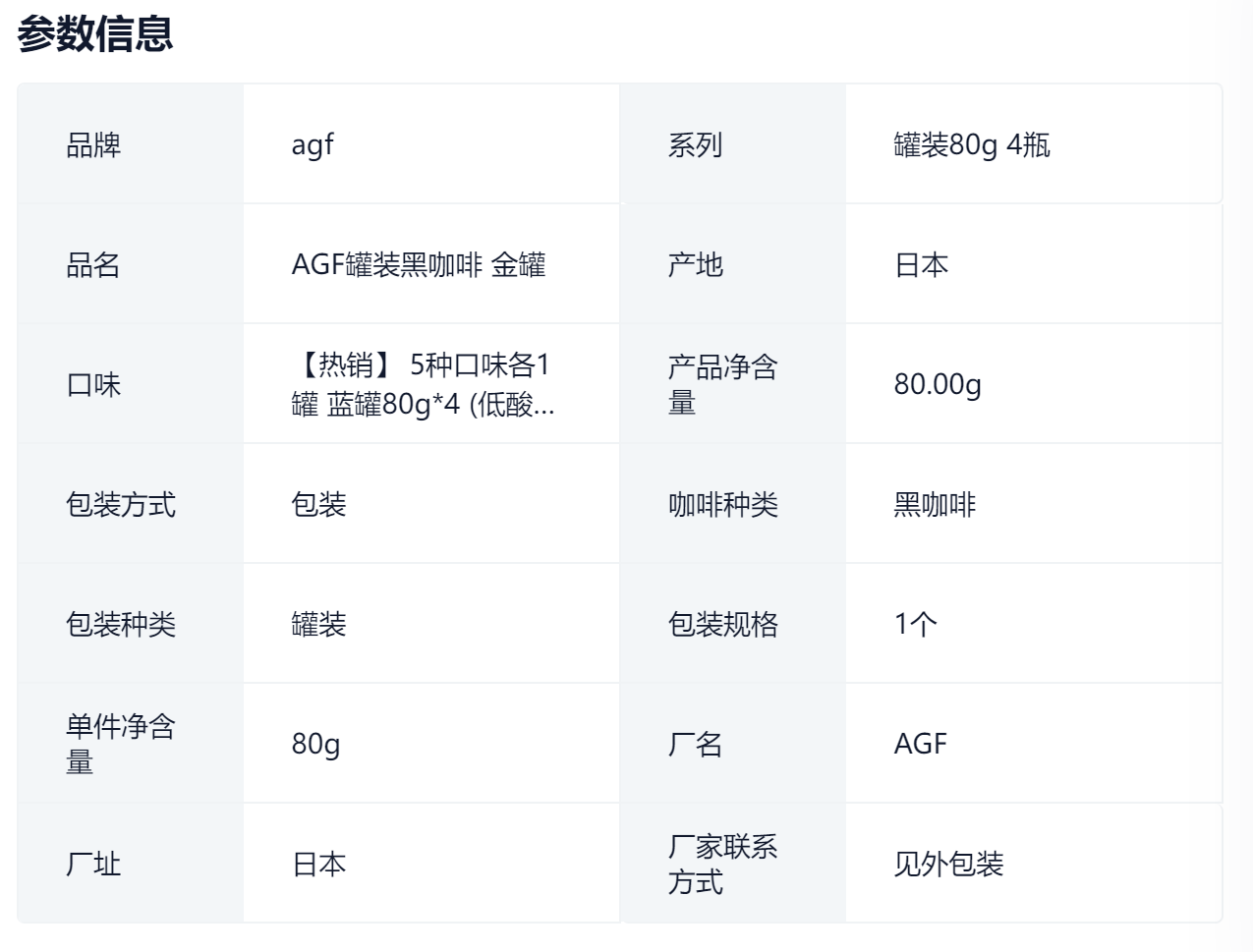The image size is (1253, 952).
Task: Select the 80g value for 单件净含量
Action: point(315,744)
